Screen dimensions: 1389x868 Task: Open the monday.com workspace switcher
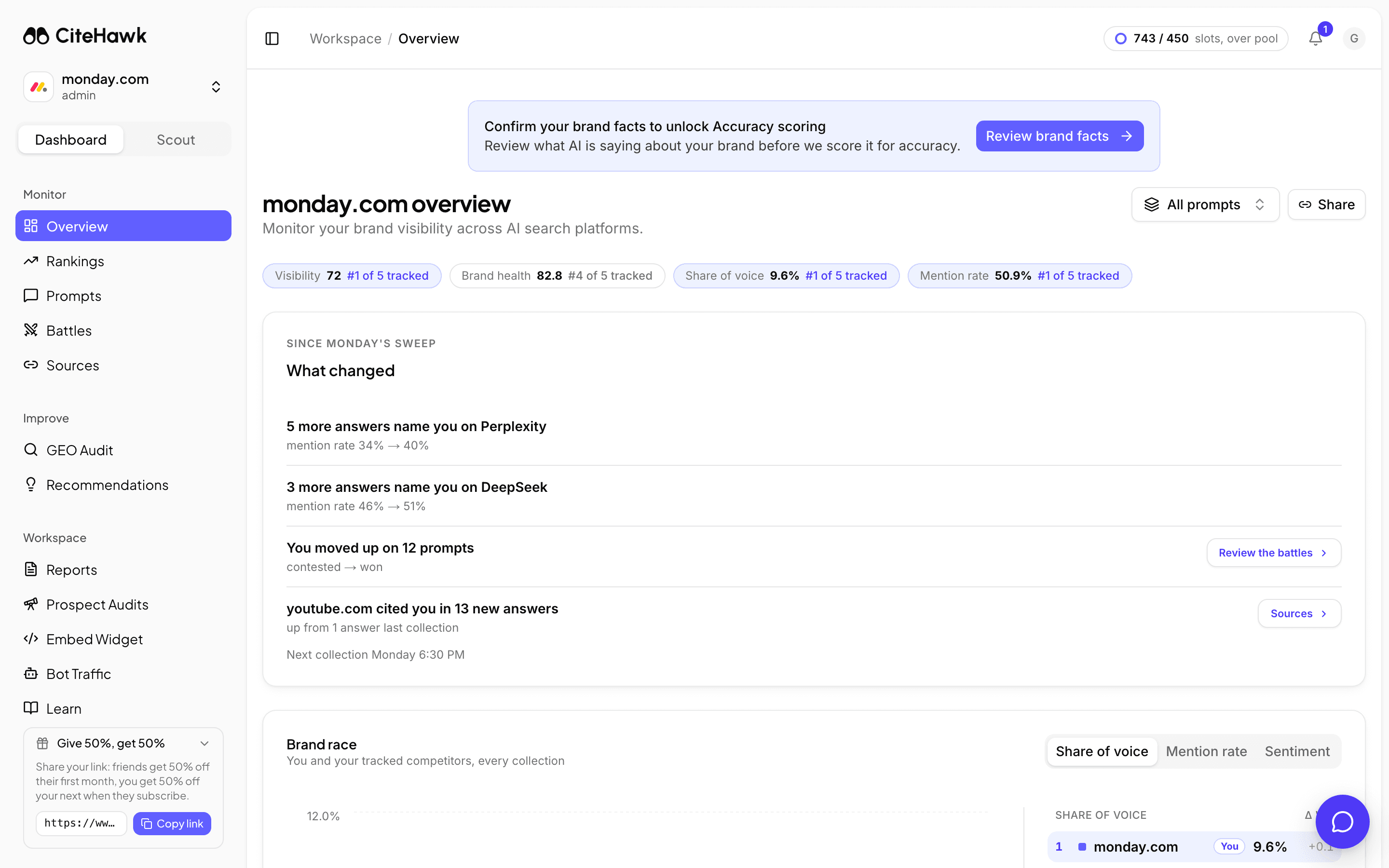point(123,87)
